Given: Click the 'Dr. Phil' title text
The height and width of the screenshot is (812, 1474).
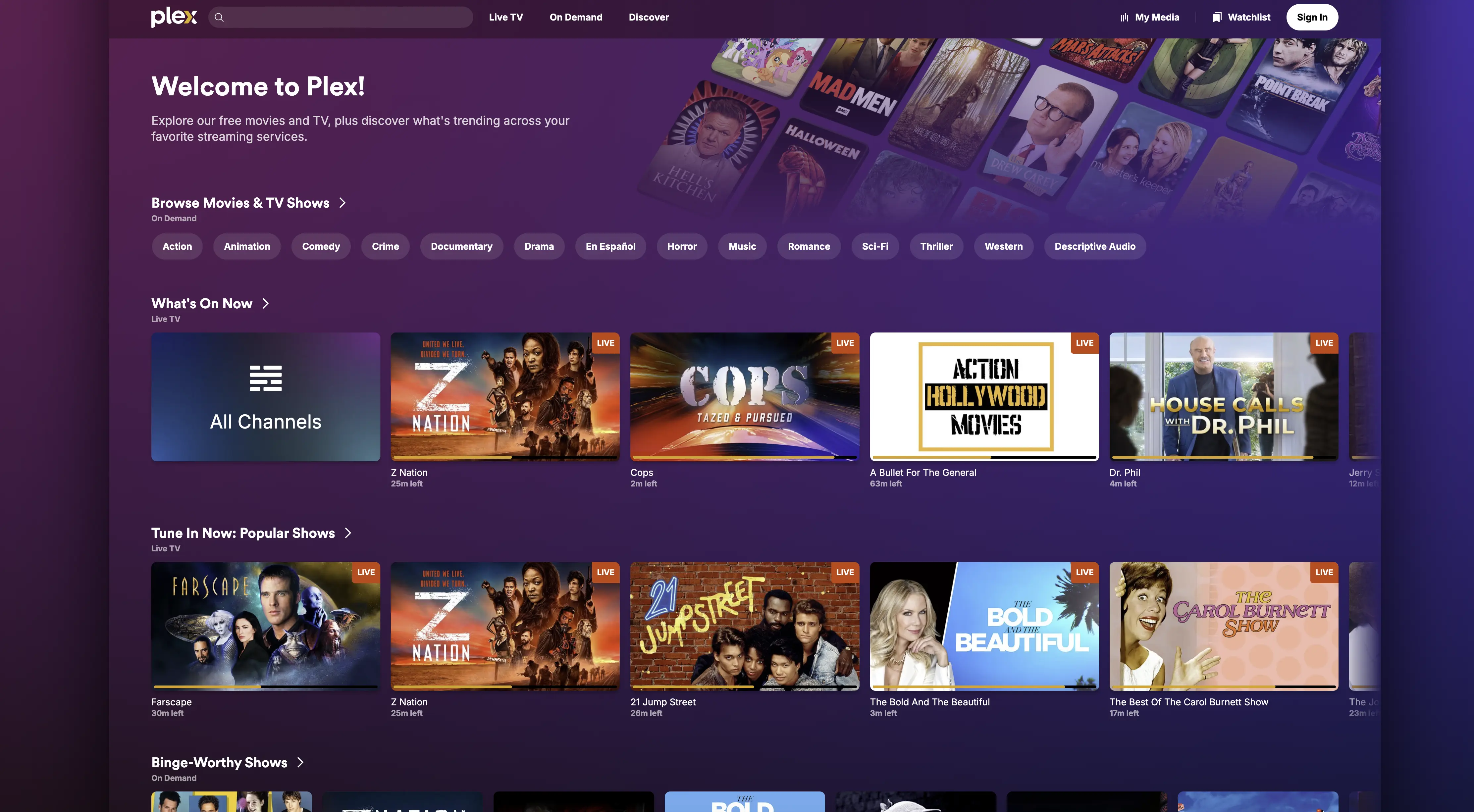Looking at the screenshot, I should (x=1125, y=473).
